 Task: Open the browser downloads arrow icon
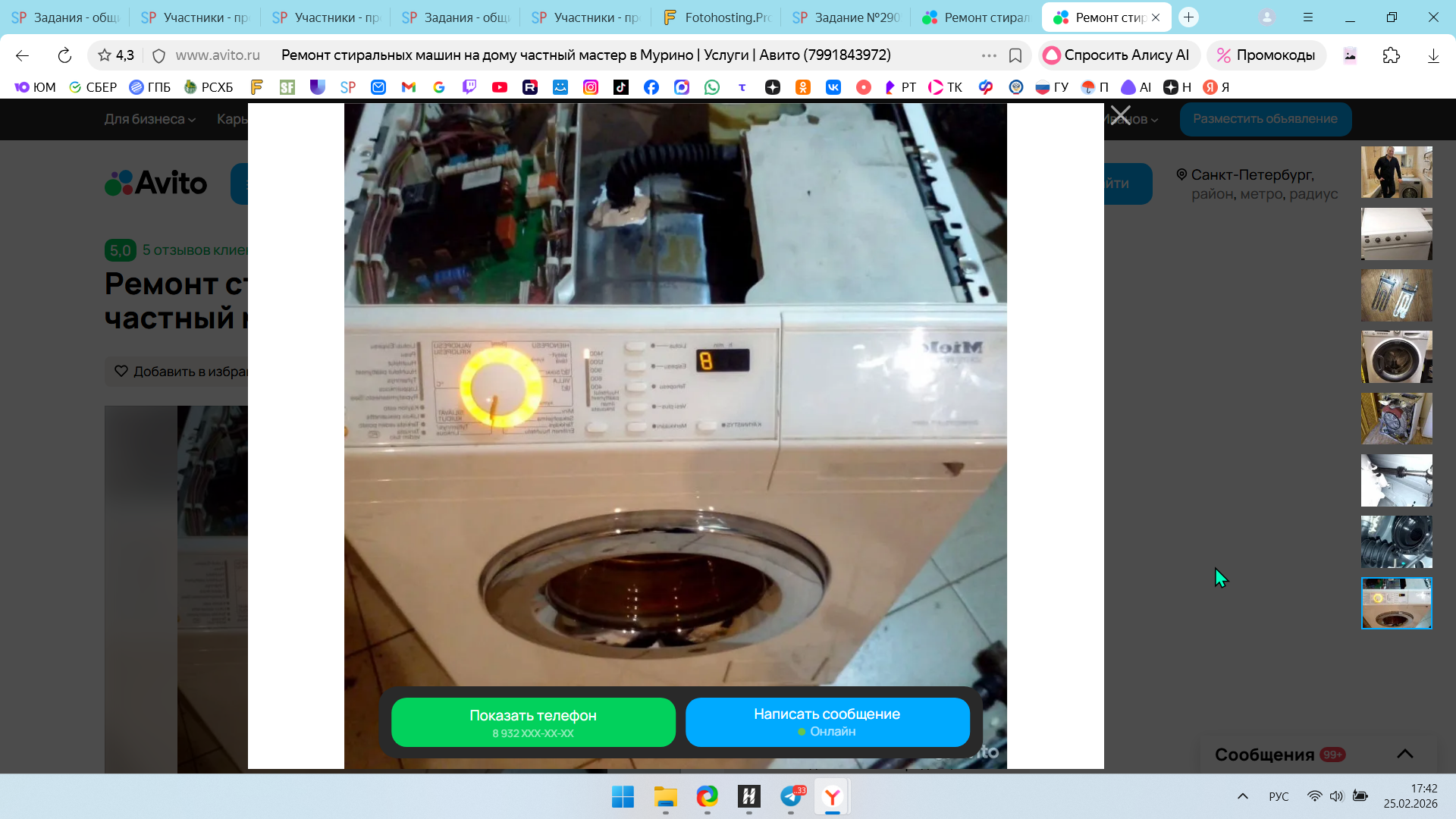1433,55
